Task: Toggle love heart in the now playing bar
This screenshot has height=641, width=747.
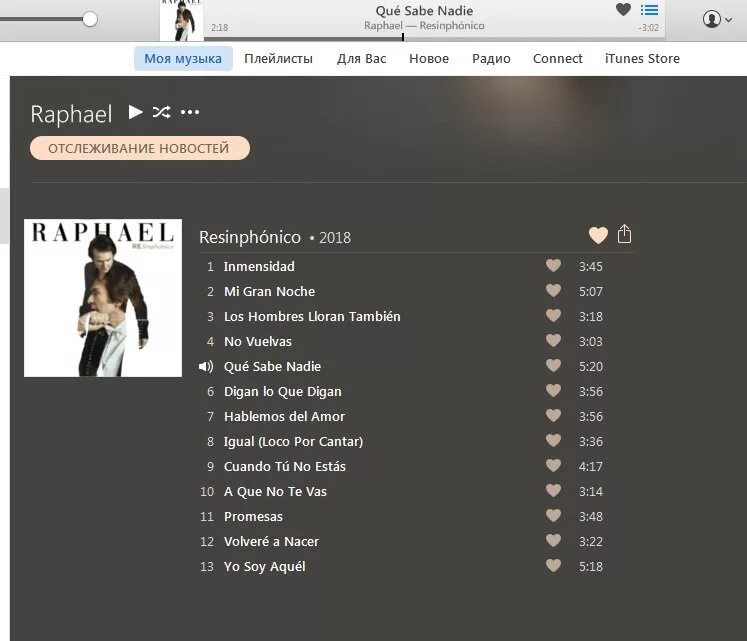Action: [x=623, y=9]
